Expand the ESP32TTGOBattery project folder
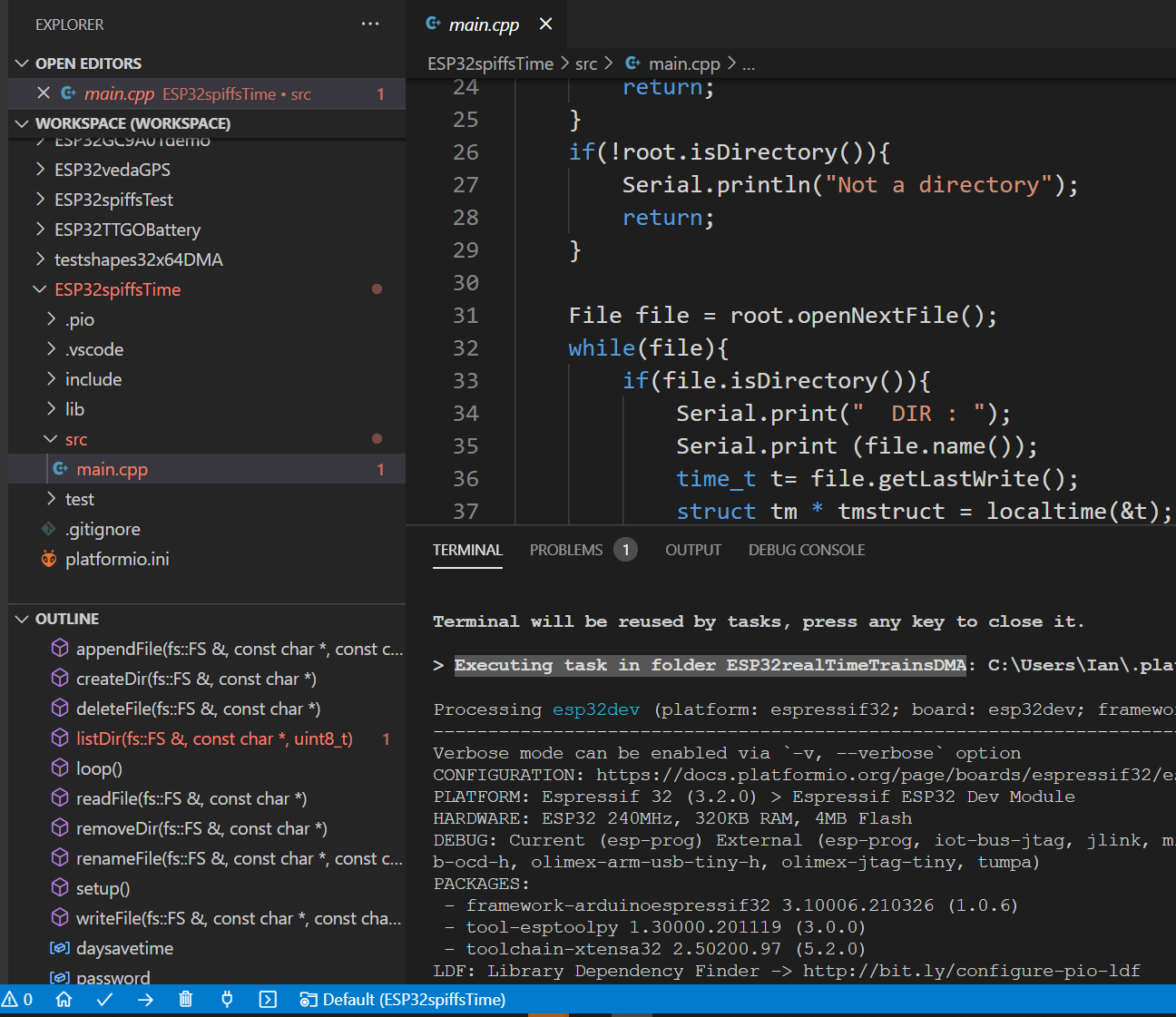 coord(127,230)
